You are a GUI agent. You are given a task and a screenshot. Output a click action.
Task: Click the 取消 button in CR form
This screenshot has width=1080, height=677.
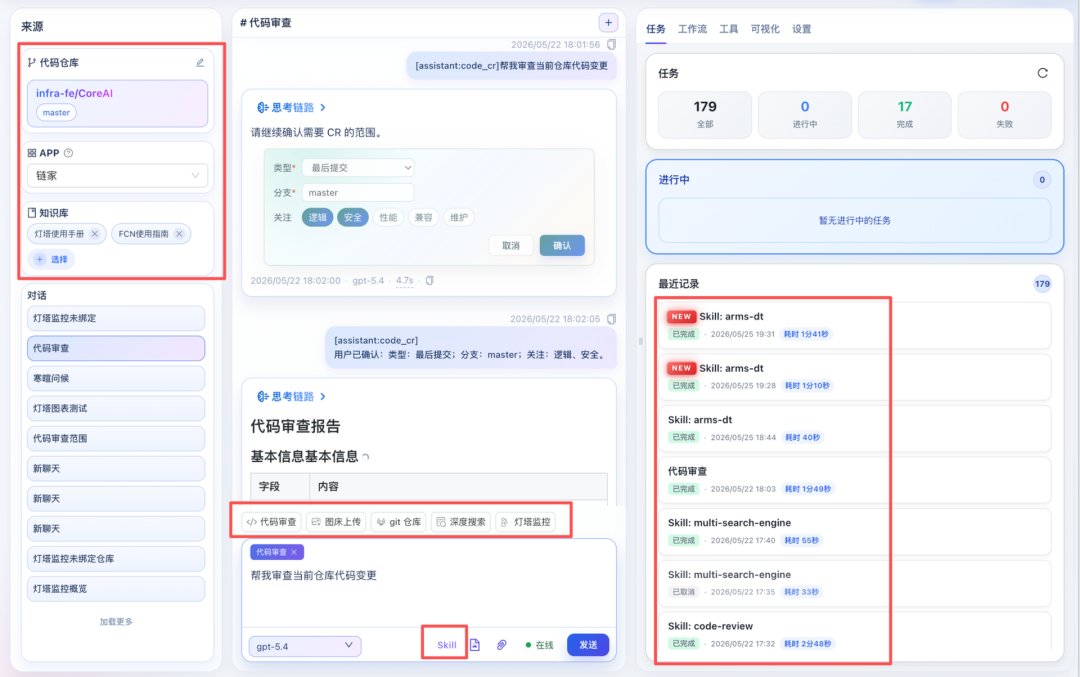[511, 246]
